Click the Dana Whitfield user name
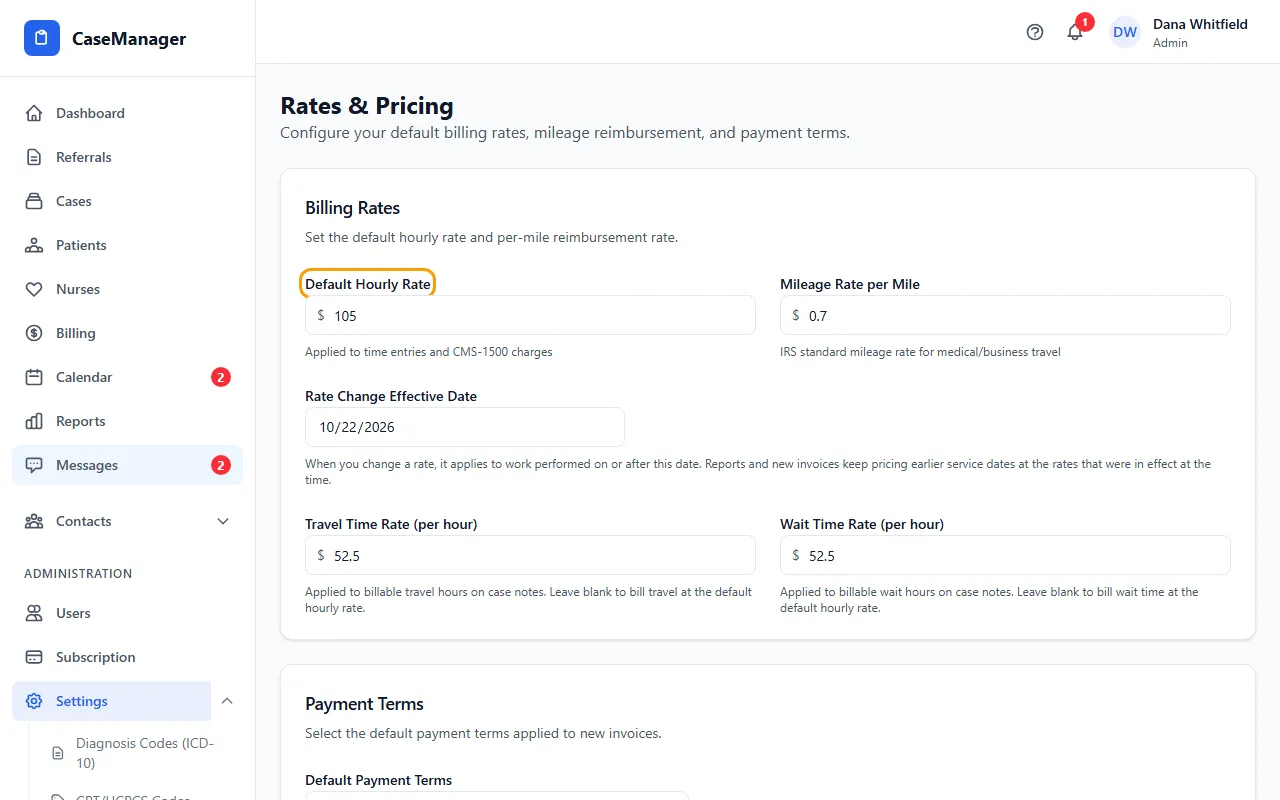This screenshot has height=800, width=1280. [x=1200, y=24]
